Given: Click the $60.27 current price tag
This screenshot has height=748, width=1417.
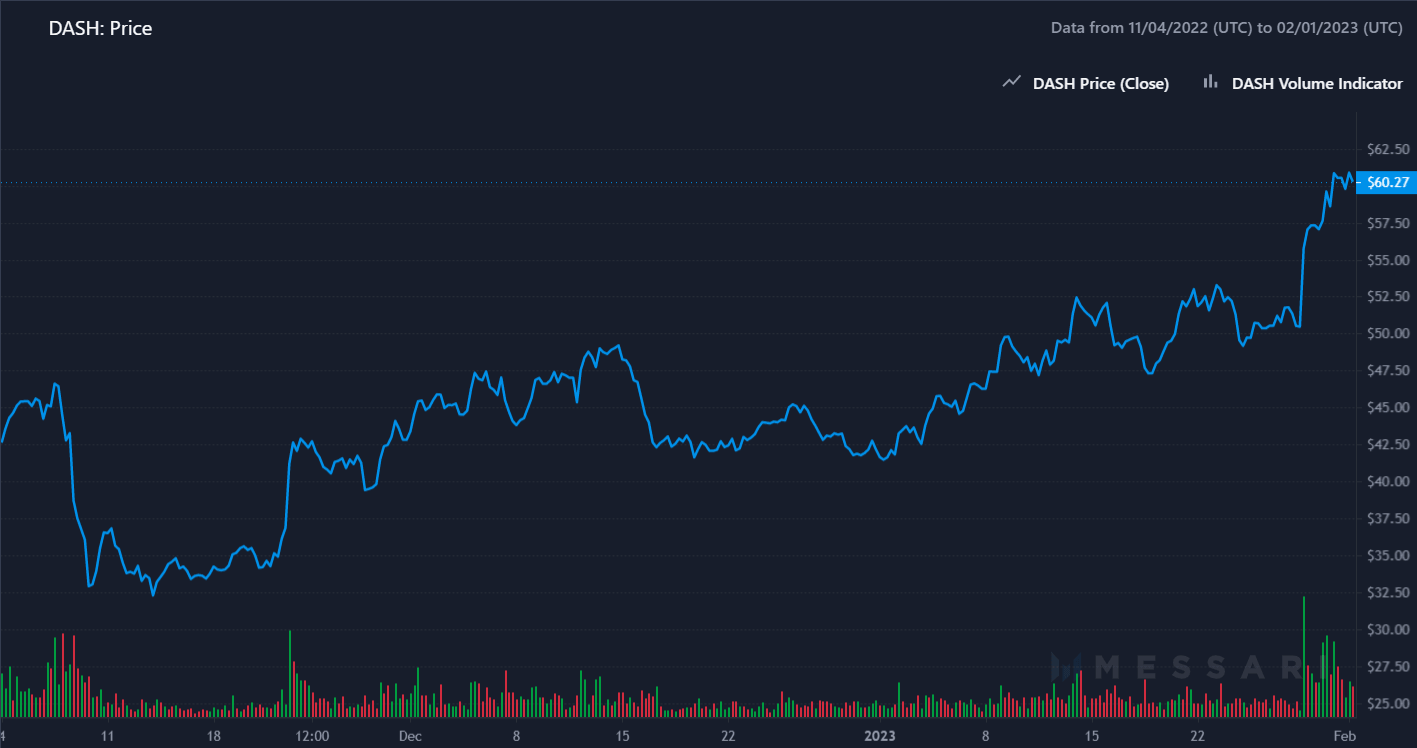Looking at the screenshot, I should click(x=1388, y=182).
